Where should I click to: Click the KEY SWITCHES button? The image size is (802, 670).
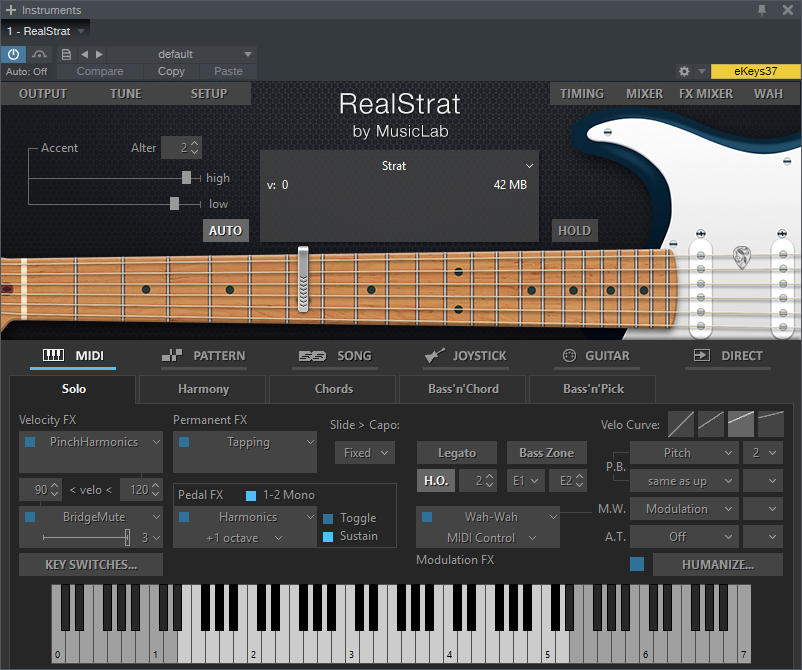[91, 565]
